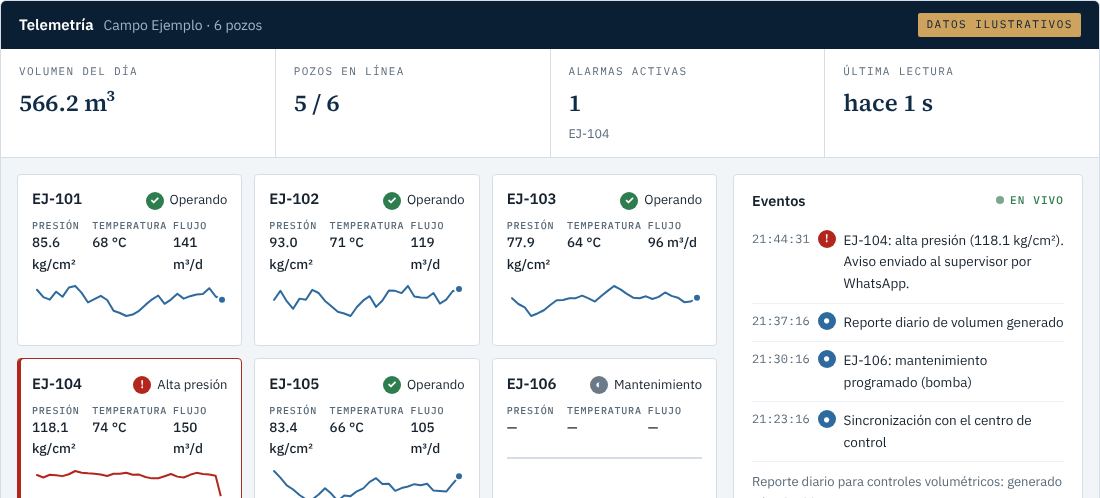The image size is (1100, 498).
Task: Open the EJ-104 well card title
Action: coord(57,384)
